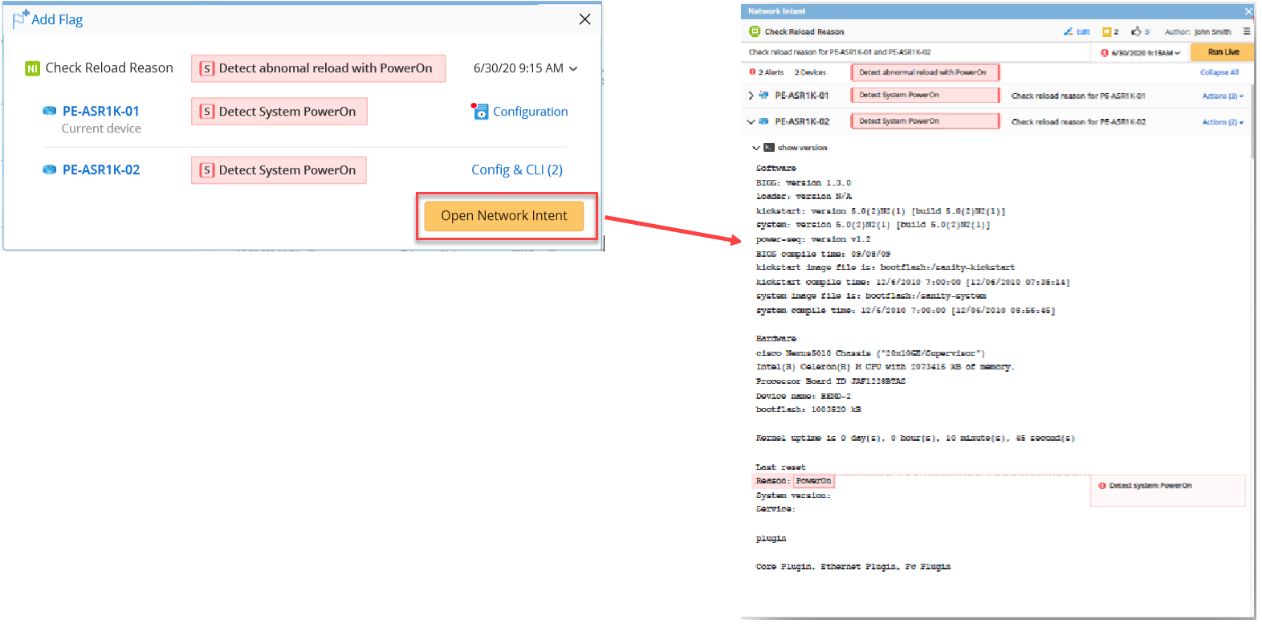This screenshot has width=1262, height=628.
Task: Click the Collapse All link
Action: tap(1219, 72)
